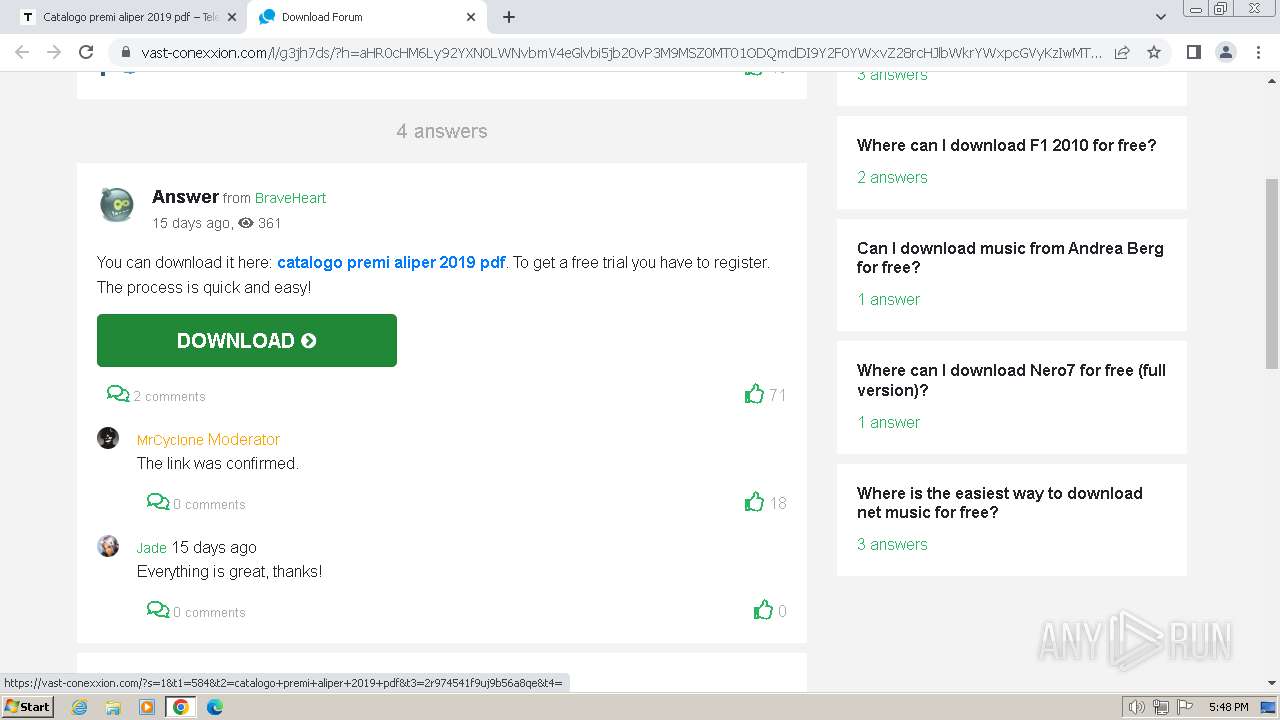Open the easiest way to download net music question
1280x720 pixels.
(999, 503)
